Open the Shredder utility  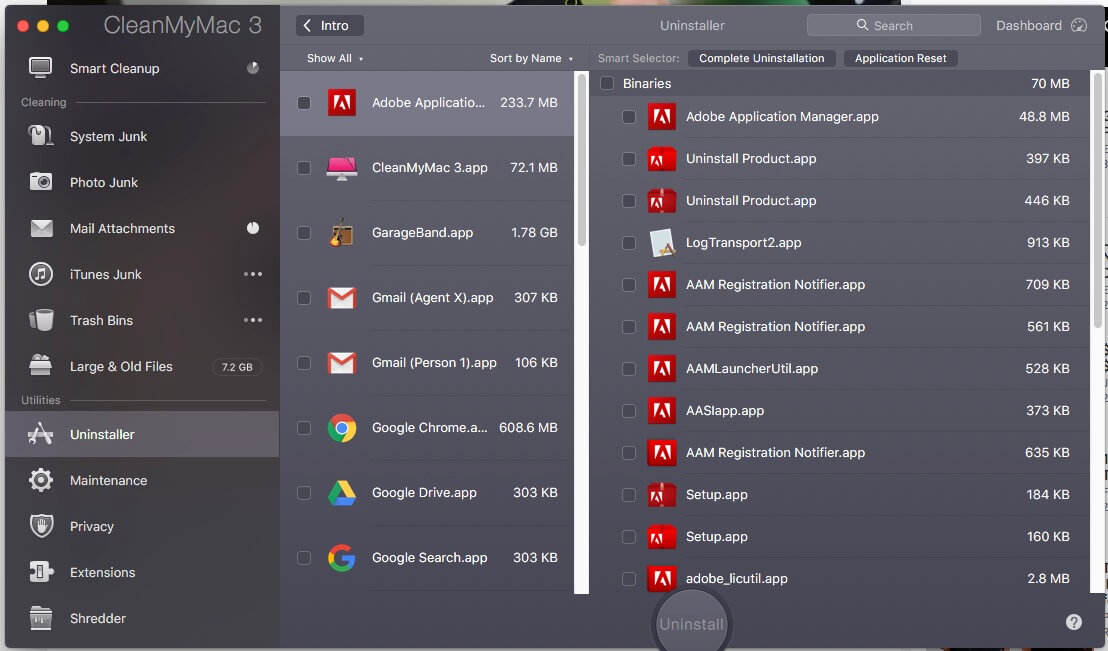point(141,618)
